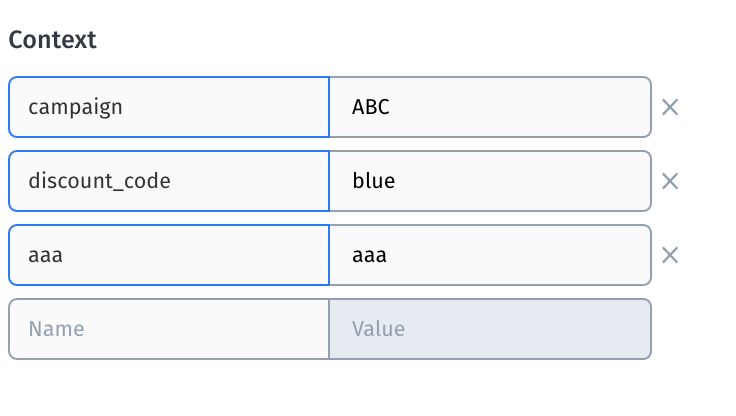Click the aaa value field
The image size is (736, 416).
(490, 255)
